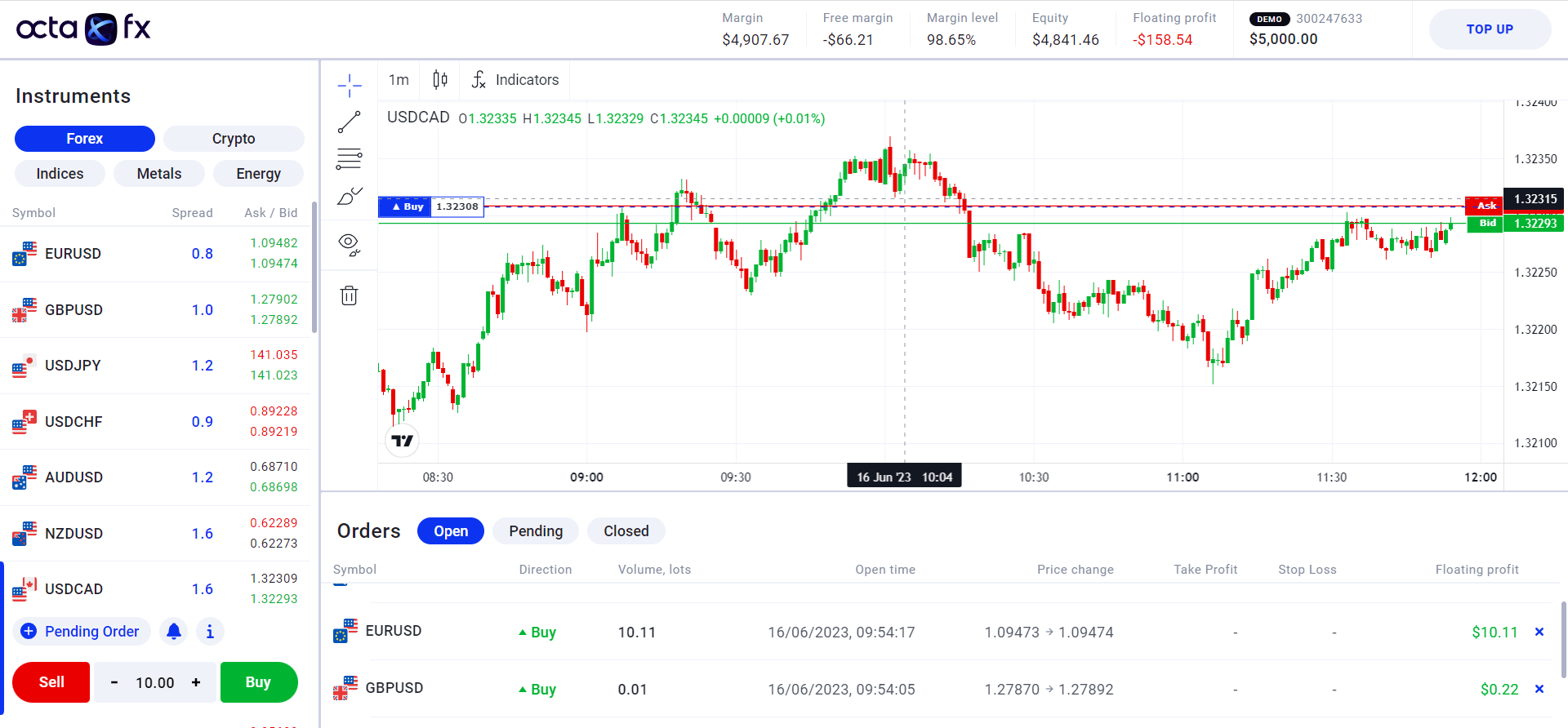This screenshot has height=728, width=1568.
Task: Click EURUSD floating profit $10.11
Action: click(1494, 633)
